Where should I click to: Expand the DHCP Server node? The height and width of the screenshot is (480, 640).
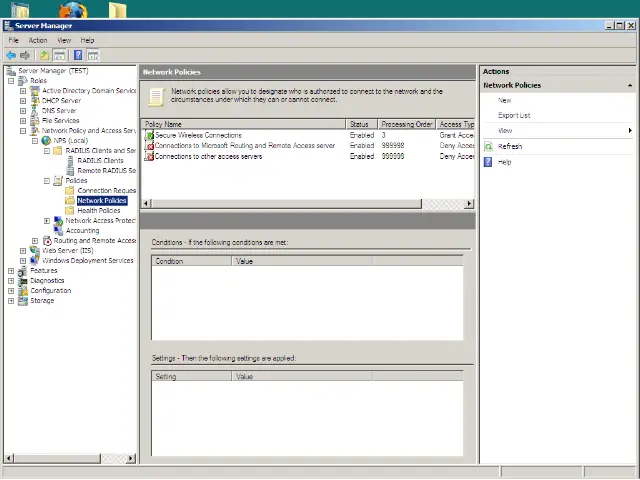pos(23,100)
